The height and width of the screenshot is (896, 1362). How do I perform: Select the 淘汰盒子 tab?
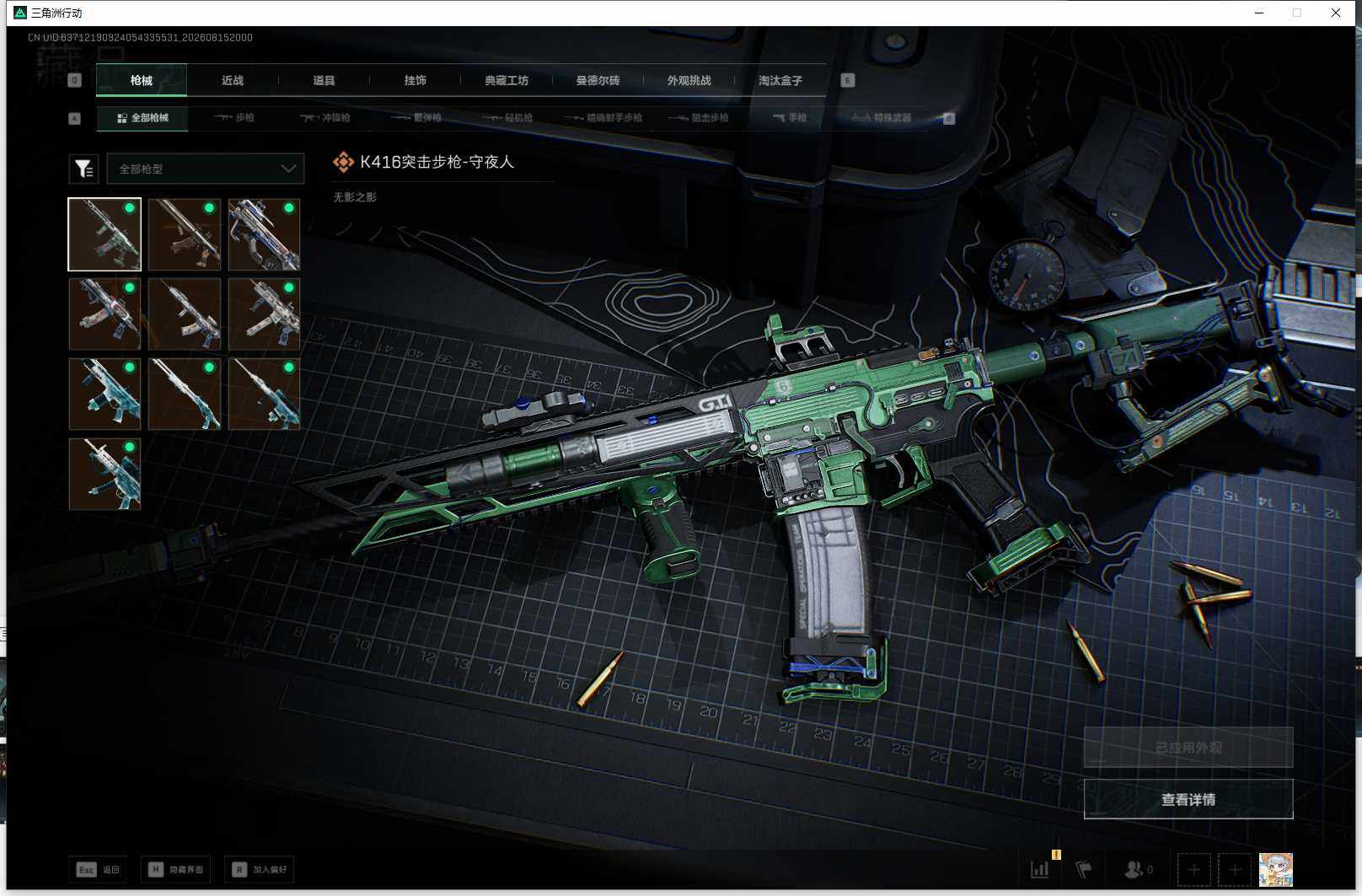click(x=780, y=81)
